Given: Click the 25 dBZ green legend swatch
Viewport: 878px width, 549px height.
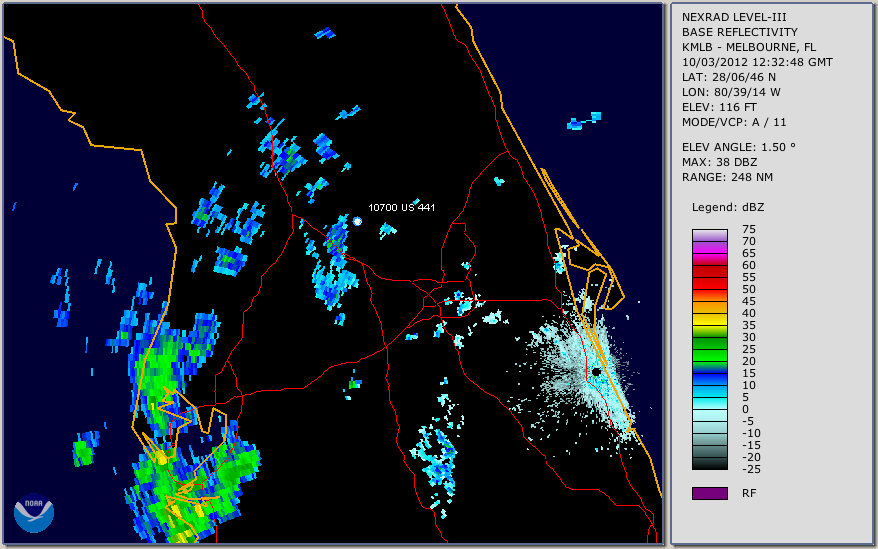Looking at the screenshot, I should 710,356.
